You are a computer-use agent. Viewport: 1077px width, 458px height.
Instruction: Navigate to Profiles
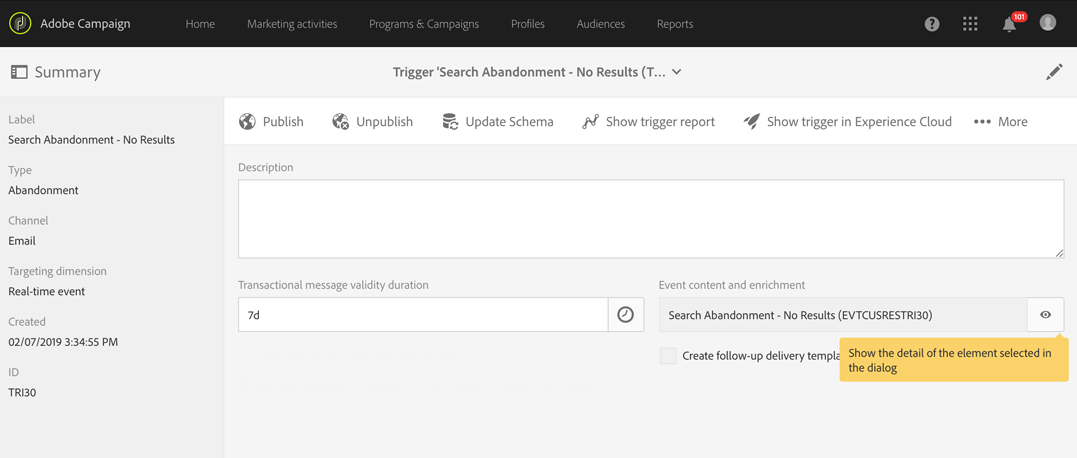(x=528, y=24)
